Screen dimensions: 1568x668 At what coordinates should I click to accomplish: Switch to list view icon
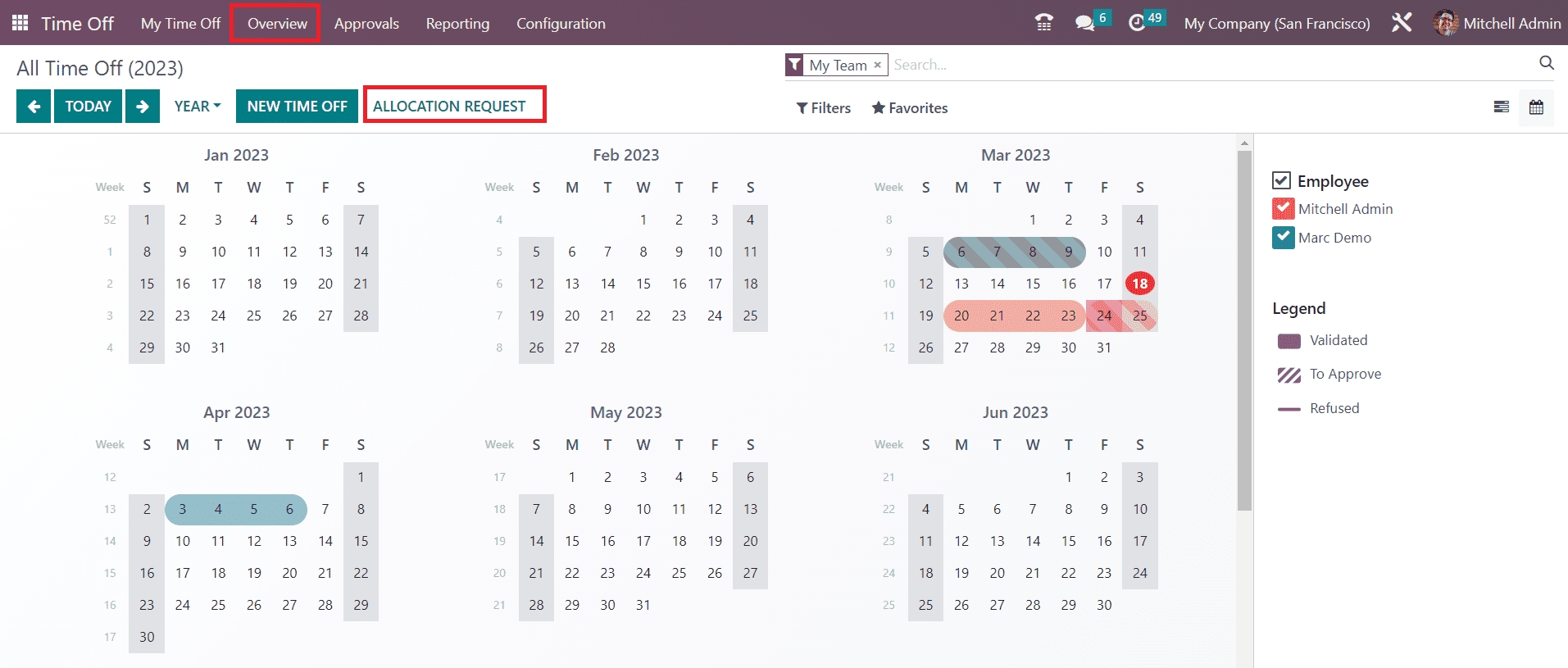1501,107
